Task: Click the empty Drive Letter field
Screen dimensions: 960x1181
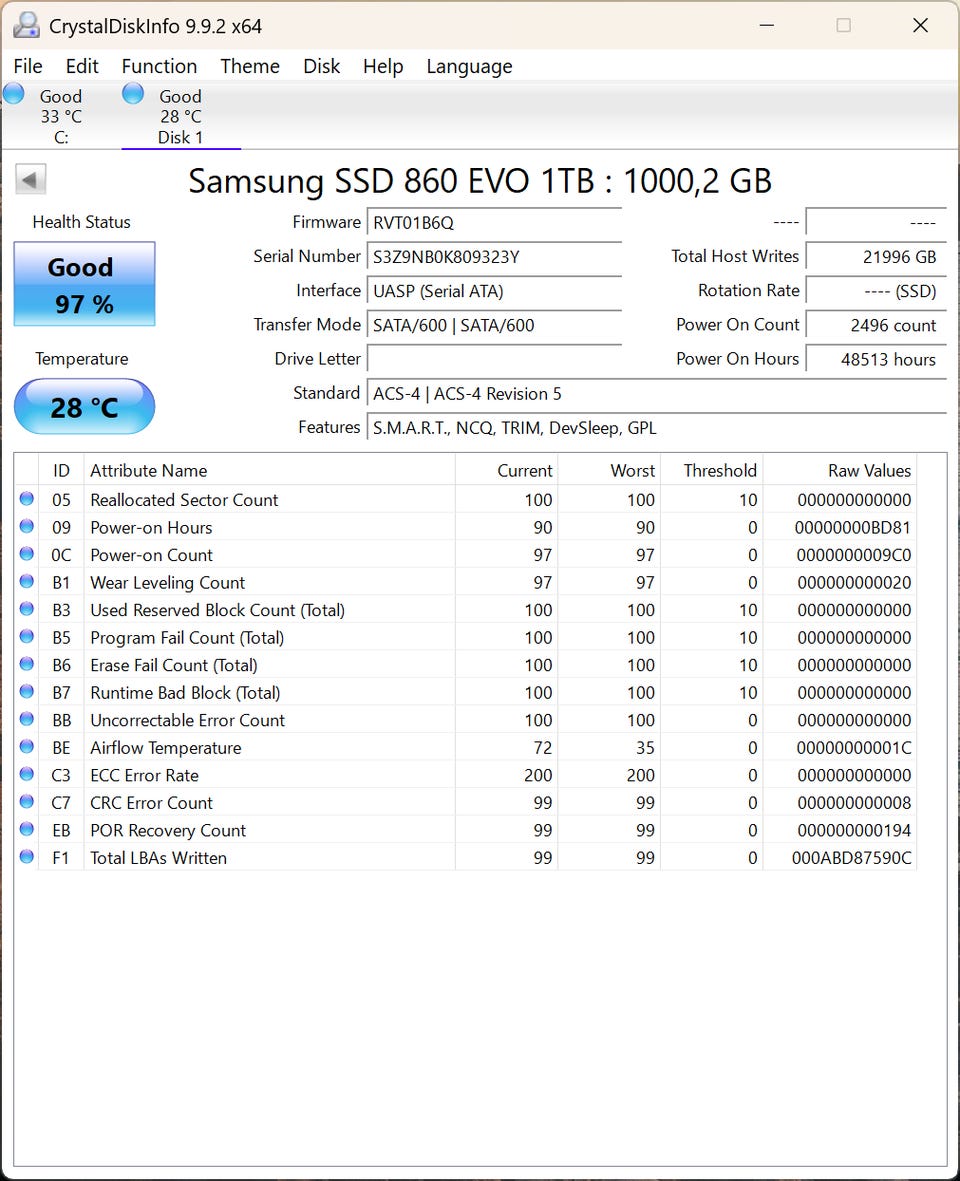Action: tap(495, 359)
